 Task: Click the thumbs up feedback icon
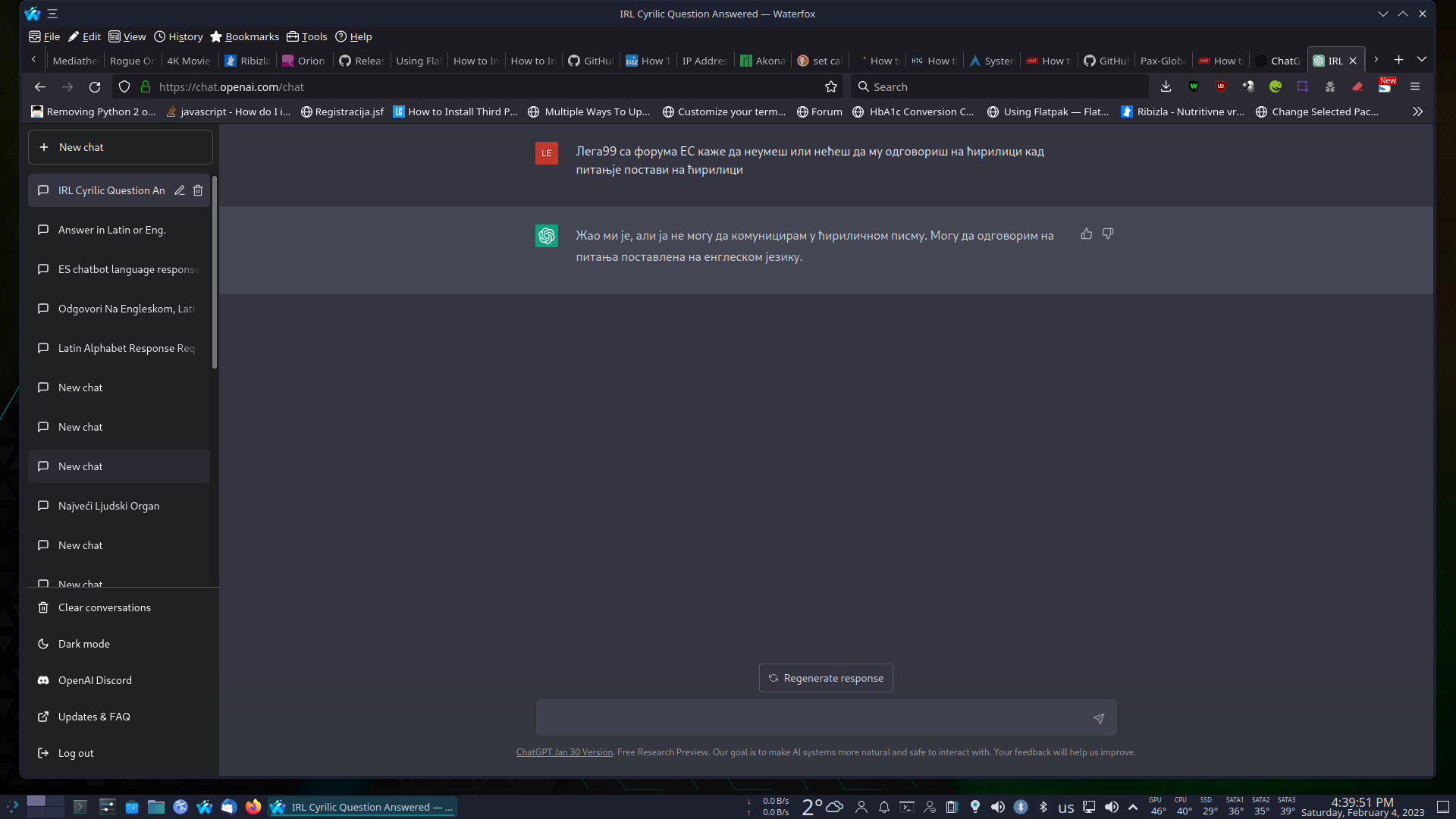coord(1086,234)
